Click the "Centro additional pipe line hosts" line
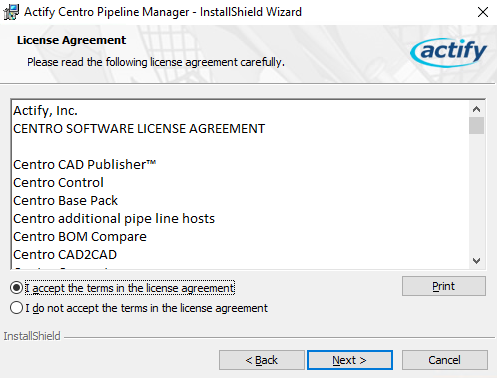The width and height of the screenshot is (497, 378). (x=114, y=219)
